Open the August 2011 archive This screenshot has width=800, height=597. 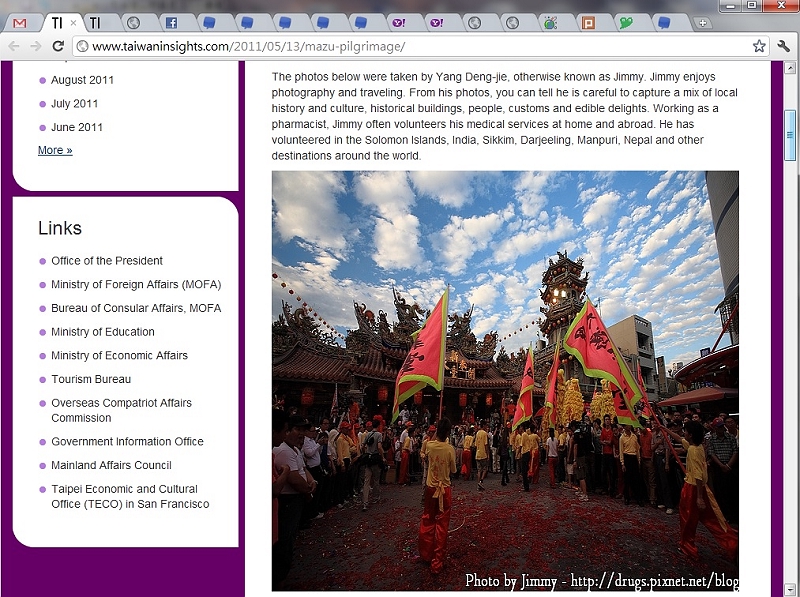pos(82,80)
